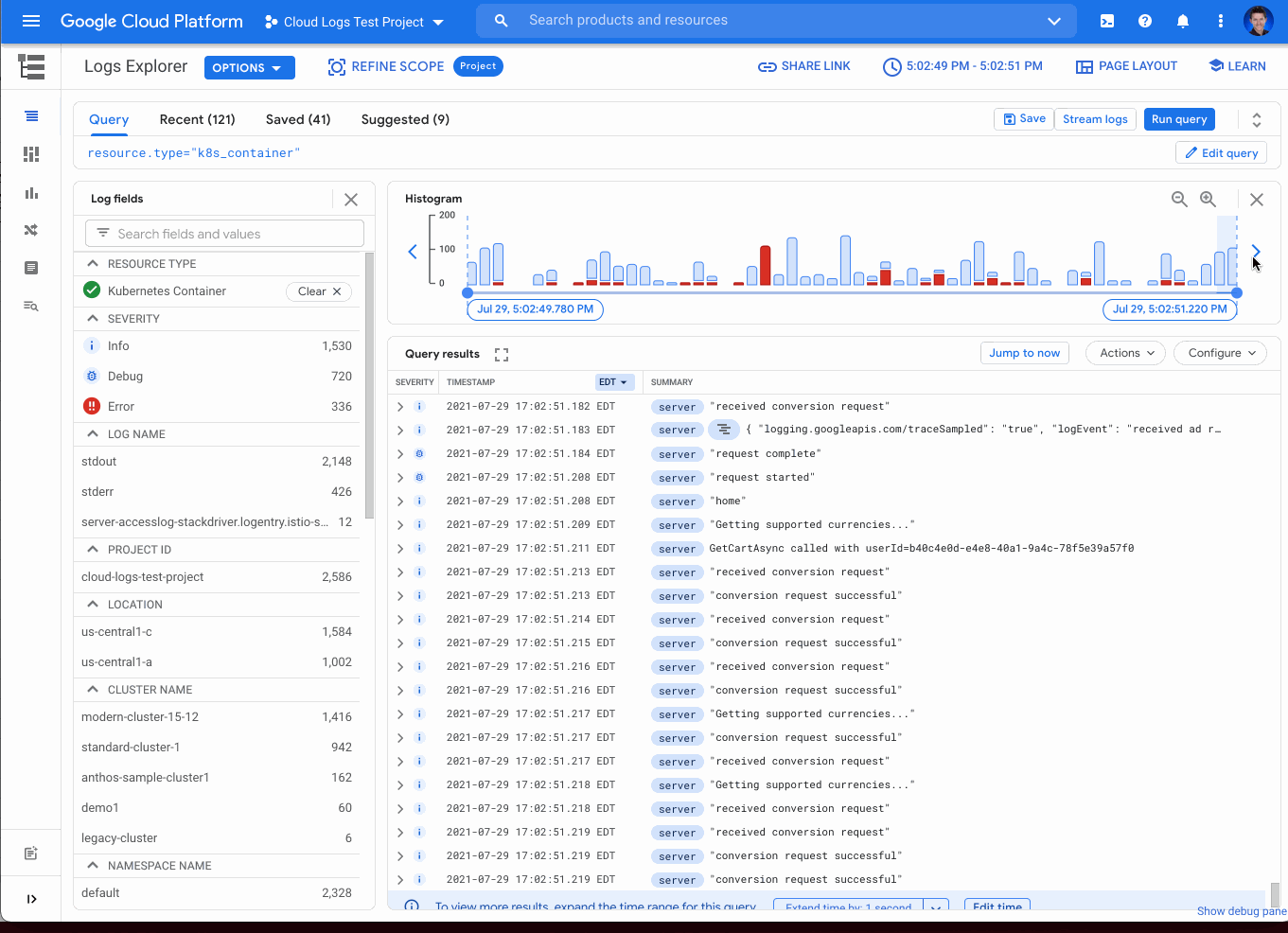Switch to the Recent (121) tab
Image resolution: width=1288 pixels, height=933 pixels.
tap(197, 119)
